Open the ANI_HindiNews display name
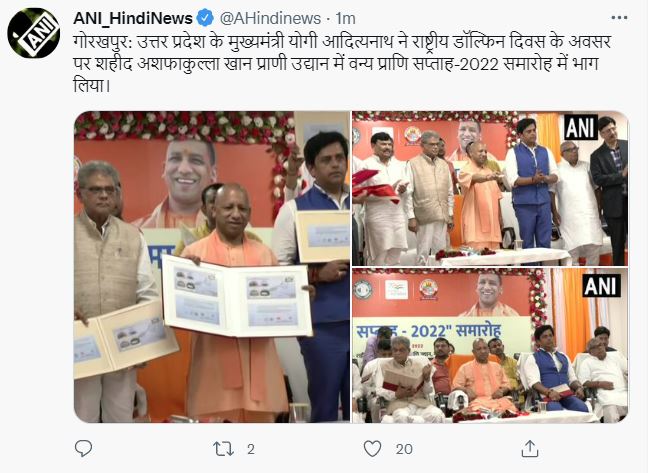Image resolution: width=671 pixels, height=473 pixels. 133,18
